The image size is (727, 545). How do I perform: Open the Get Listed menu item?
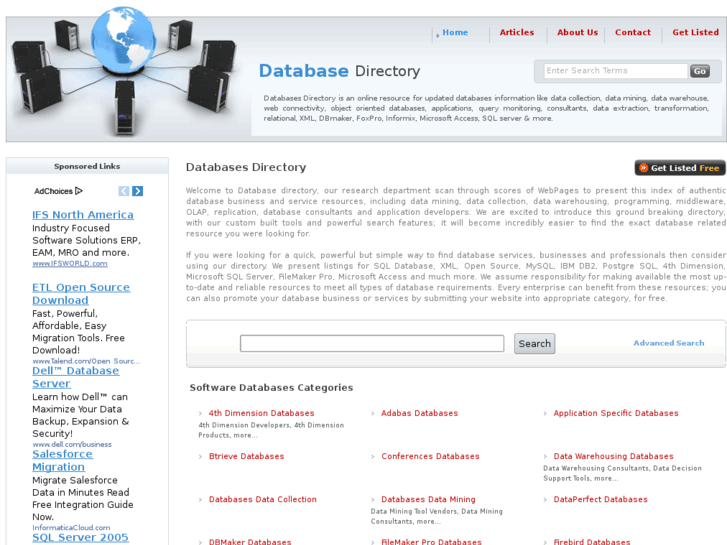(x=695, y=32)
